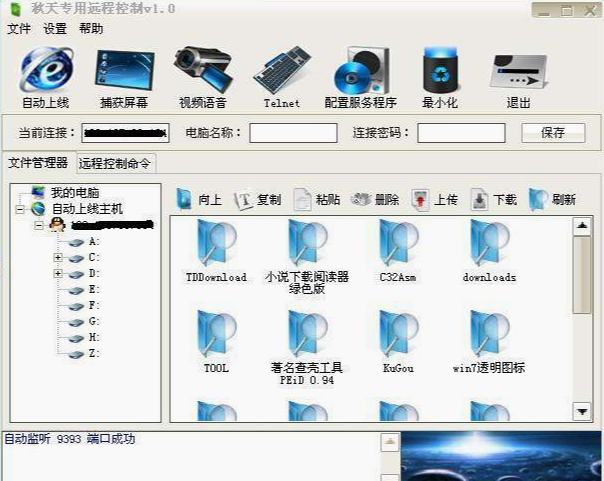604x481 pixels.
Task: Expand the C: drive tree node
Action: [58, 257]
